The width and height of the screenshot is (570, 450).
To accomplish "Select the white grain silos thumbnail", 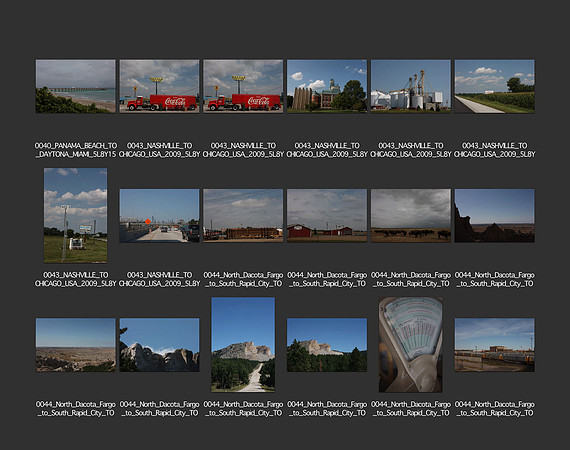I will (x=411, y=87).
